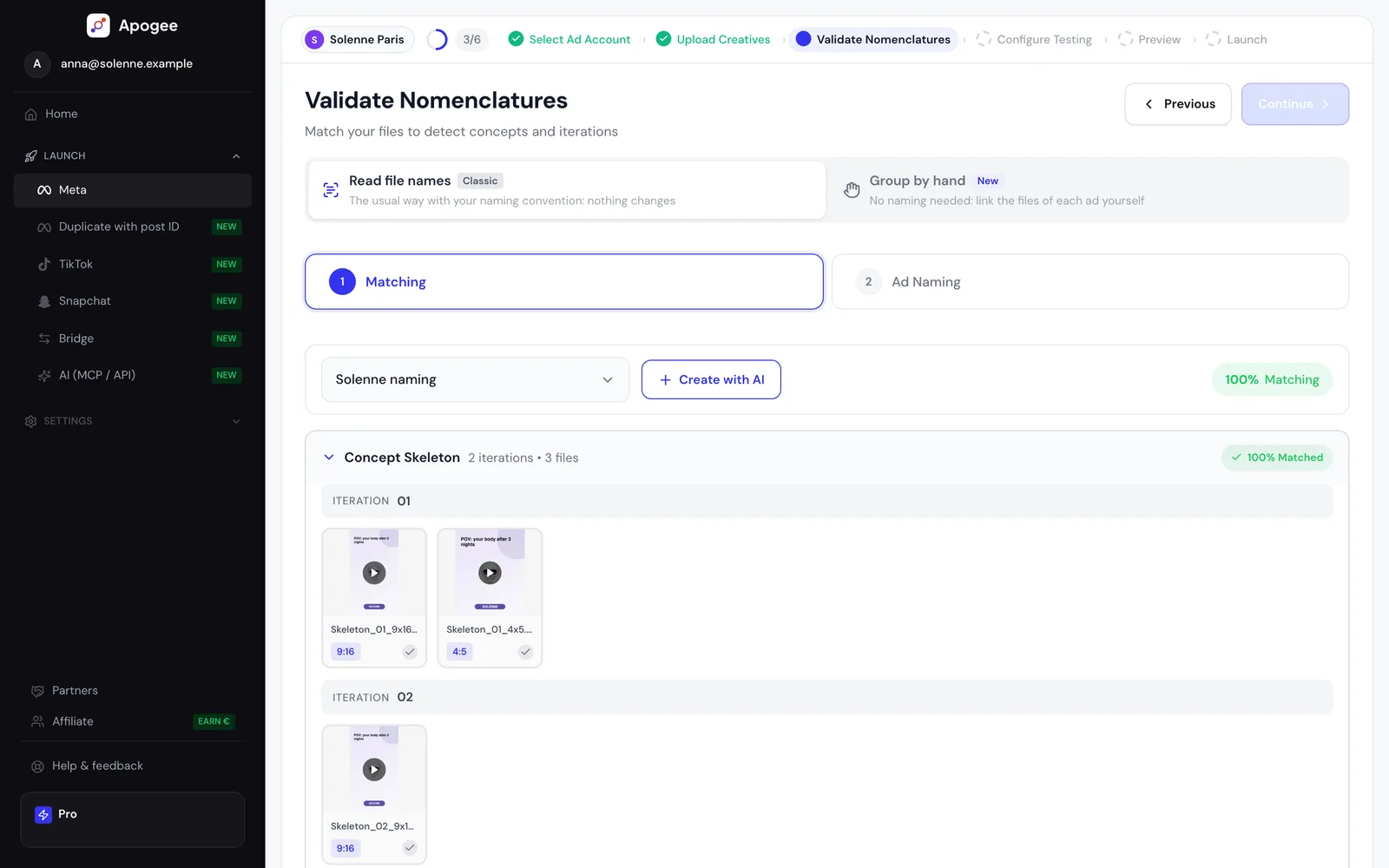Switch to the Ad Naming step tab

[x=1090, y=281]
